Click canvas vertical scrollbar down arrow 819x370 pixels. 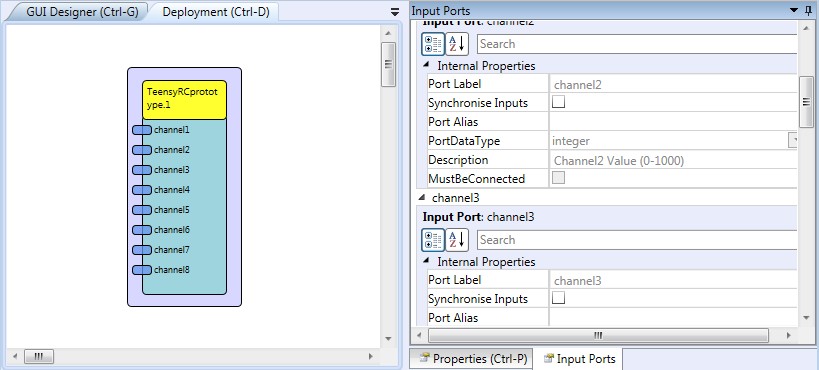point(388,339)
